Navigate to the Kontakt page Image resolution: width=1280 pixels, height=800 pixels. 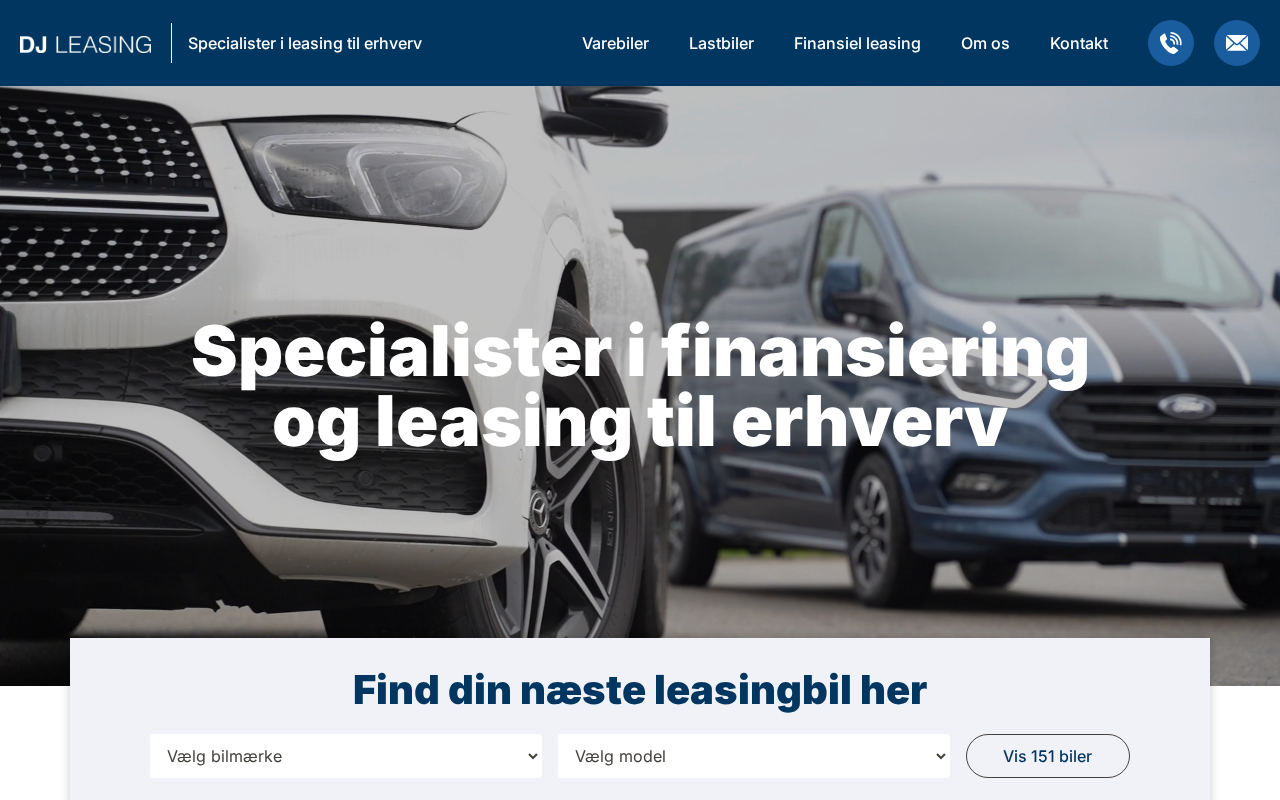coord(1079,43)
